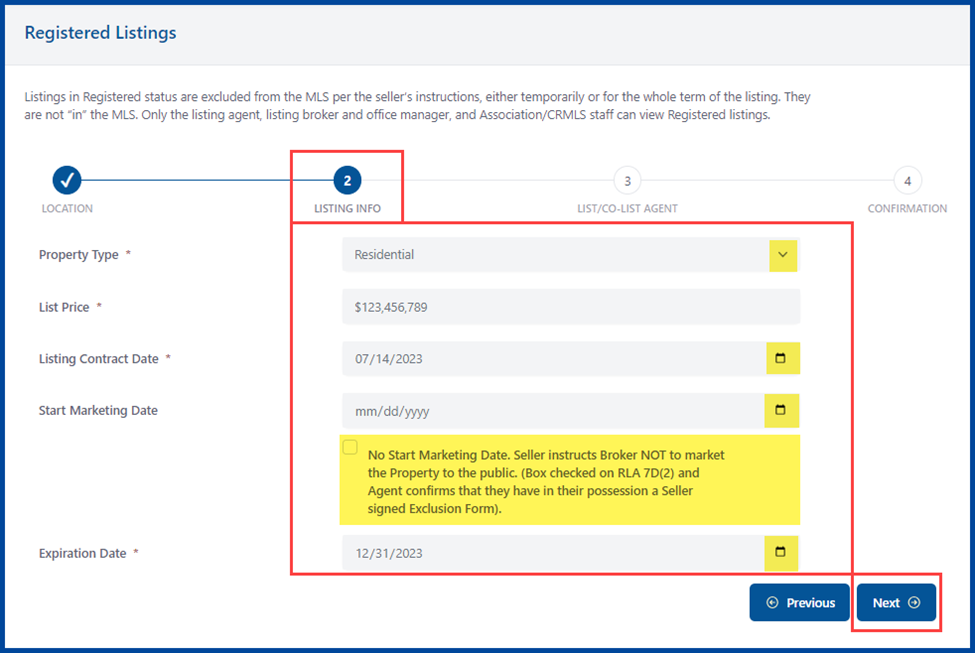Screen dimensions: 975x653
Task: Select the LISTING INFO step label
Action: 347,209
